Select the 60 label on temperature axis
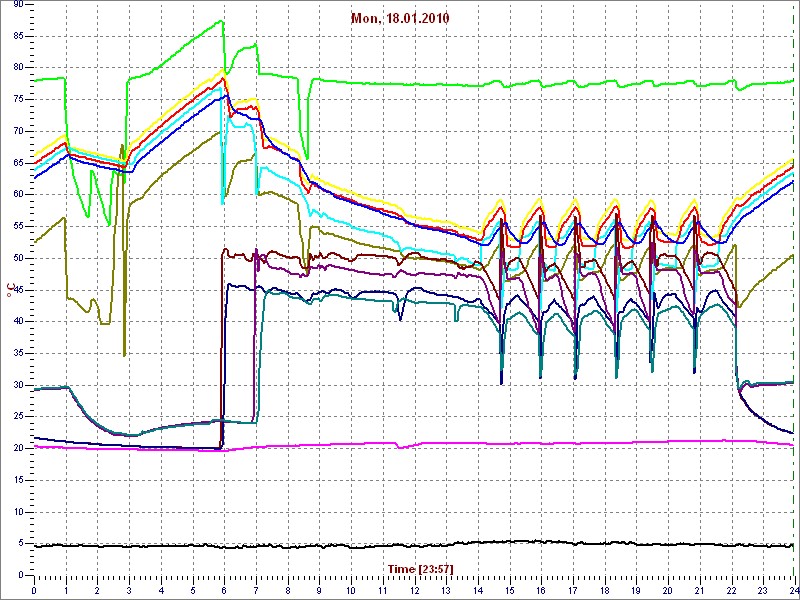 18,194
